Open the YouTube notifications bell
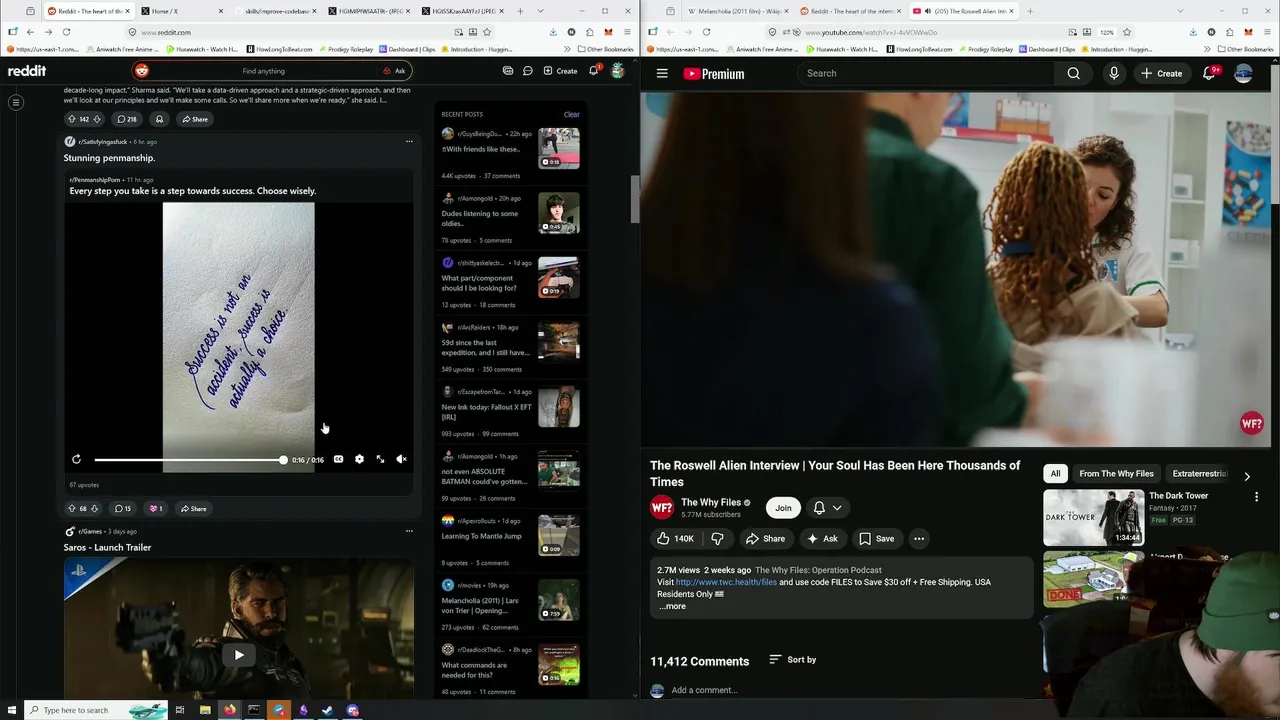 [x=1208, y=73]
